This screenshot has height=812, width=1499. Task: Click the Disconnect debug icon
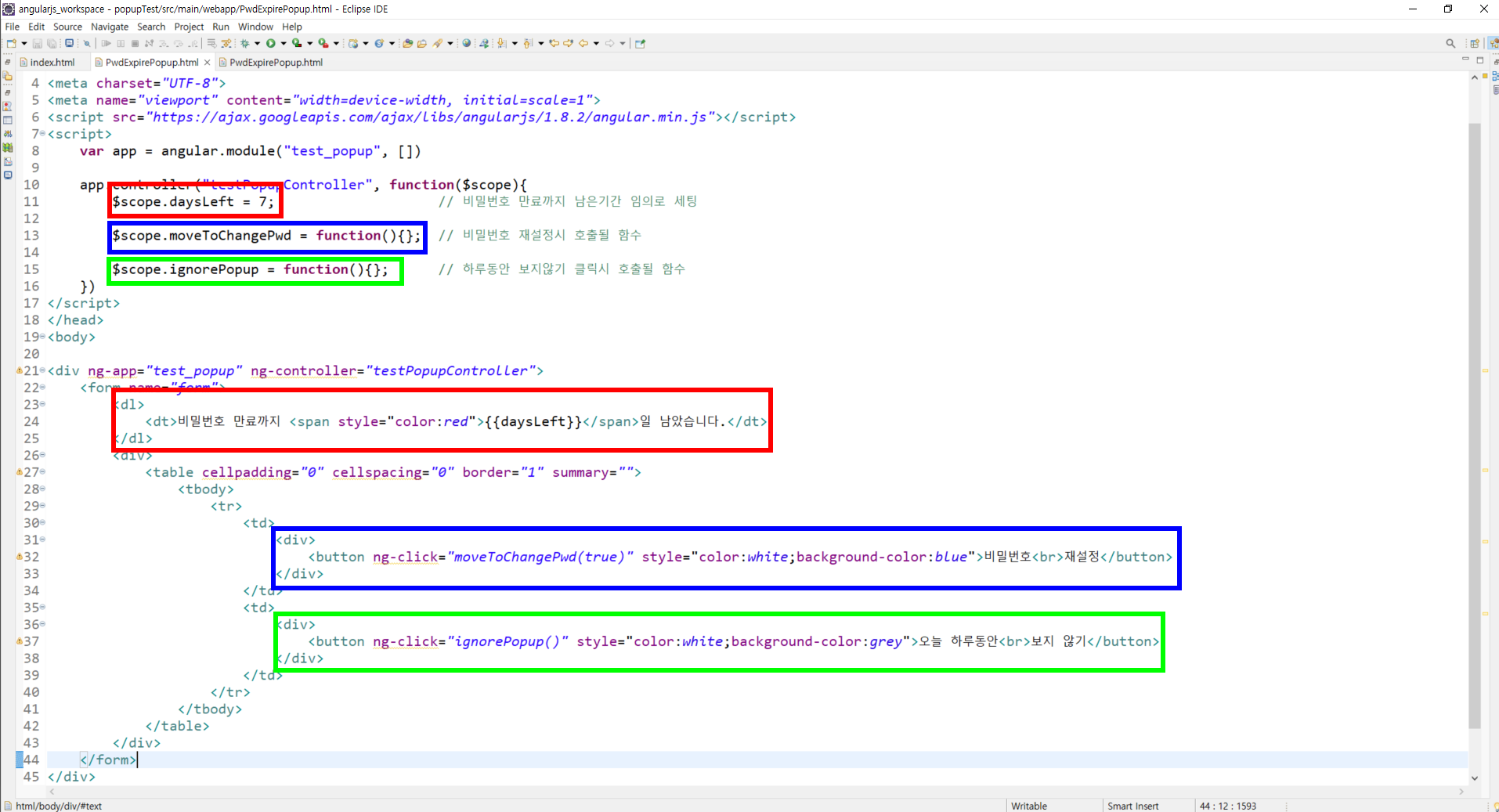[149, 43]
